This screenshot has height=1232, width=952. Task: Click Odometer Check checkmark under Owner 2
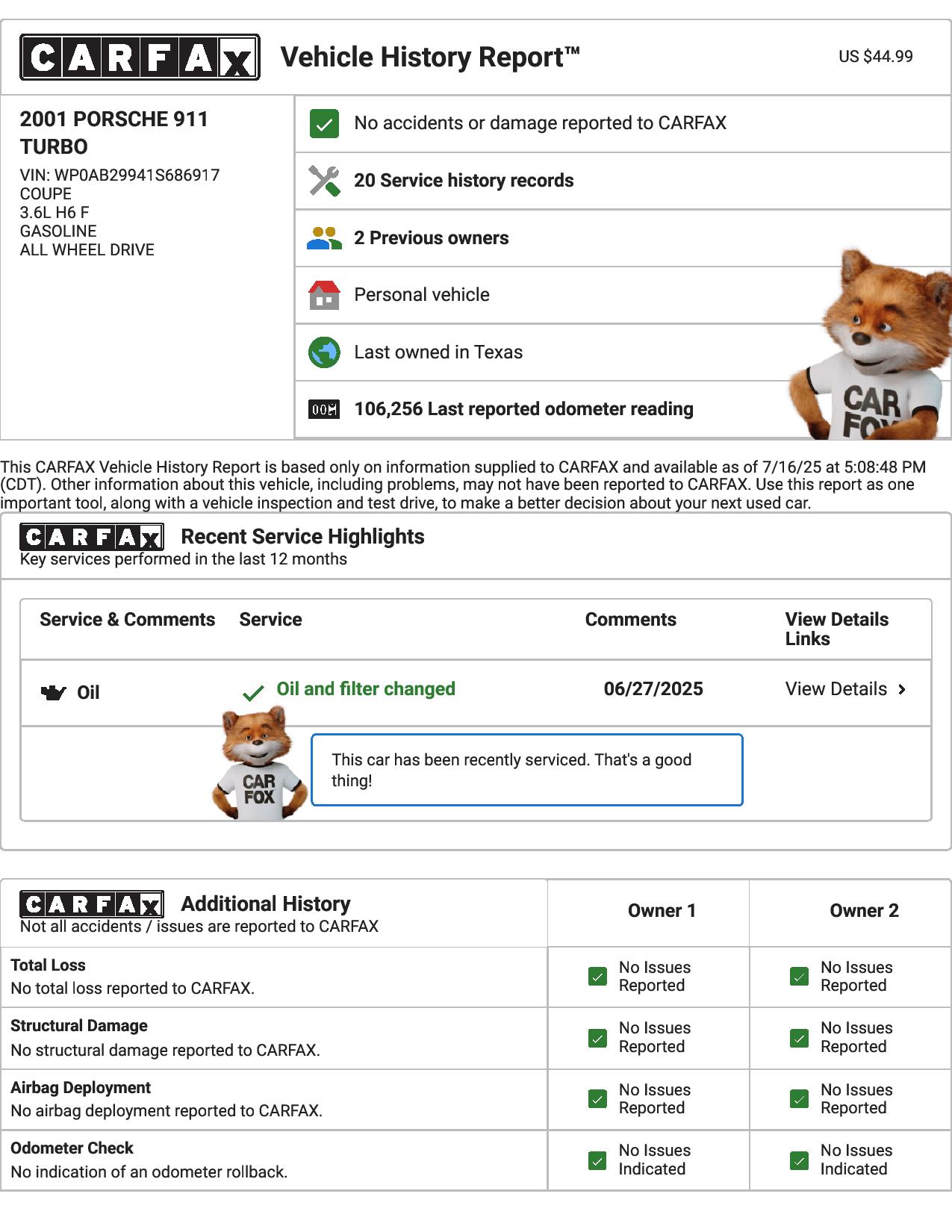[x=799, y=1161]
